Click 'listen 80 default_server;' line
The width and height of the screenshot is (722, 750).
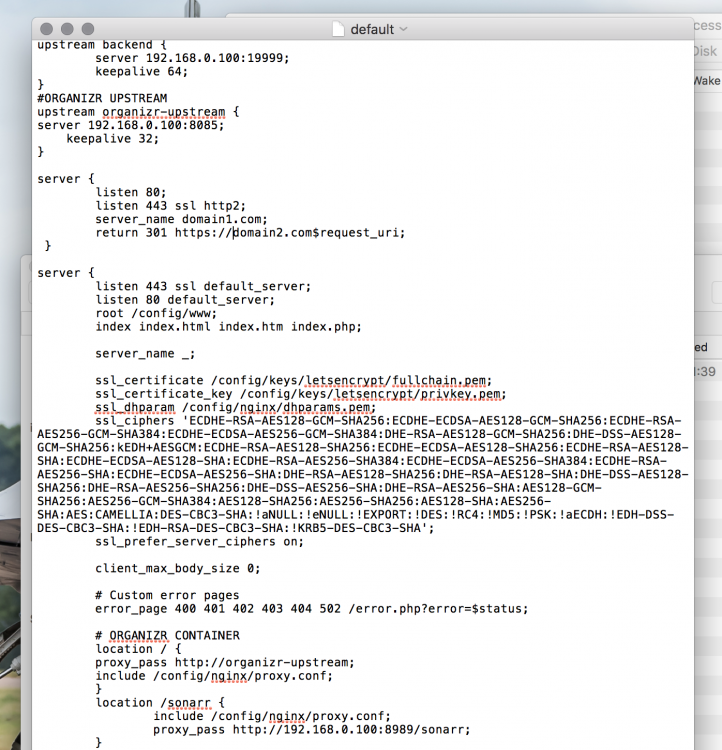[185, 299]
